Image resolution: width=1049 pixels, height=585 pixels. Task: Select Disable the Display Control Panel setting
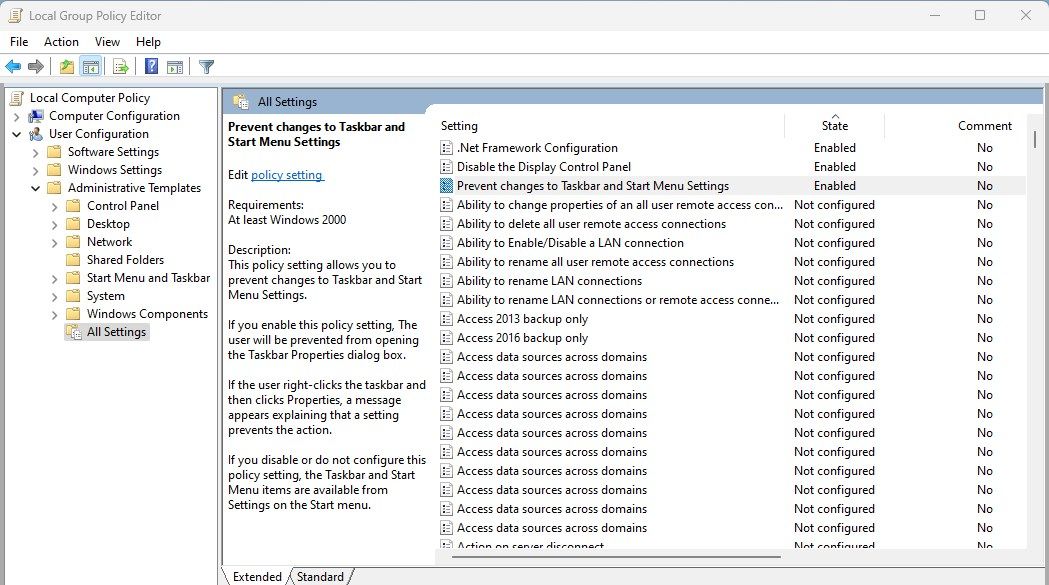pyautogui.click(x=543, y=167)
